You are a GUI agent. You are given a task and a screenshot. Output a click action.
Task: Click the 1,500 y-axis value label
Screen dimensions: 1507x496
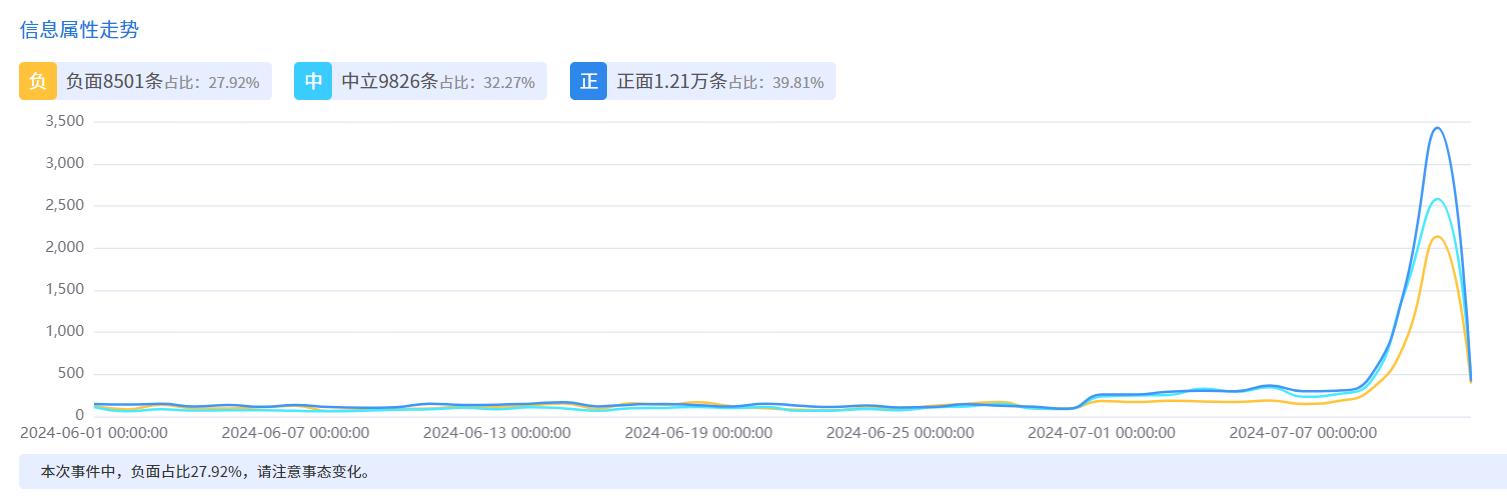click(x=64, y=289)
